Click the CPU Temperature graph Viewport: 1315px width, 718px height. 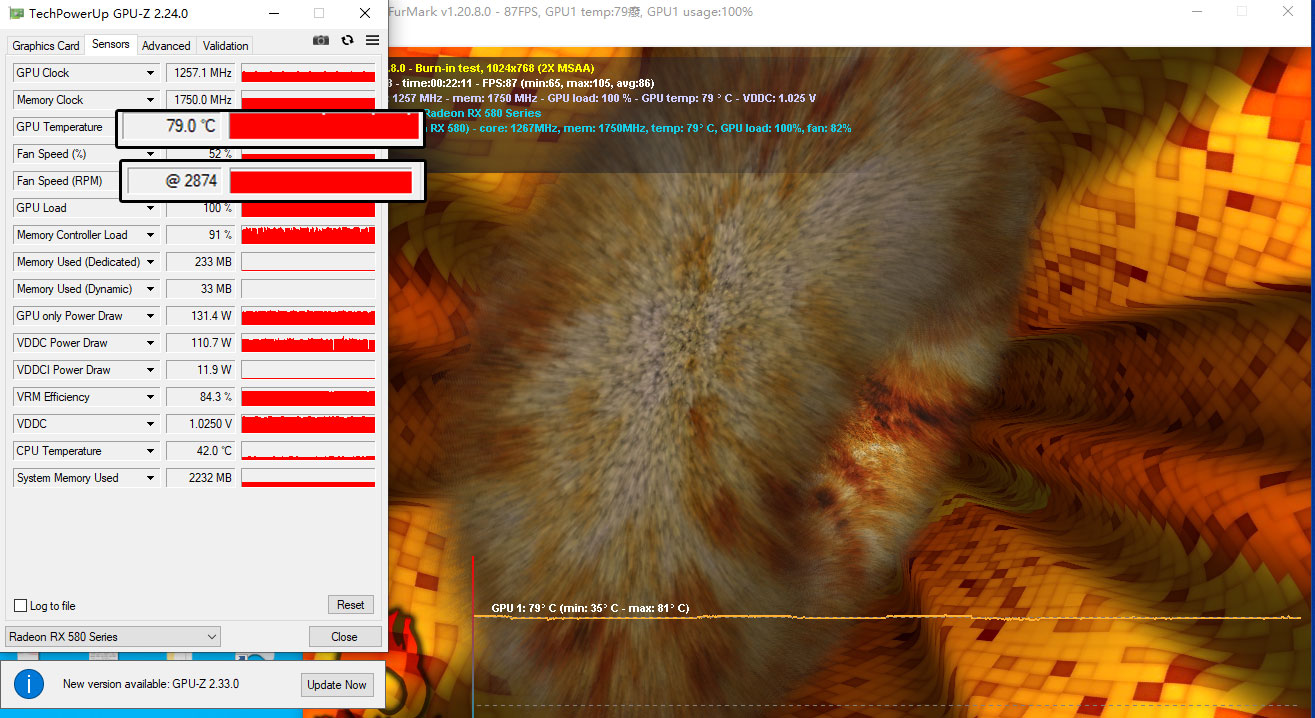pos(308,451)
